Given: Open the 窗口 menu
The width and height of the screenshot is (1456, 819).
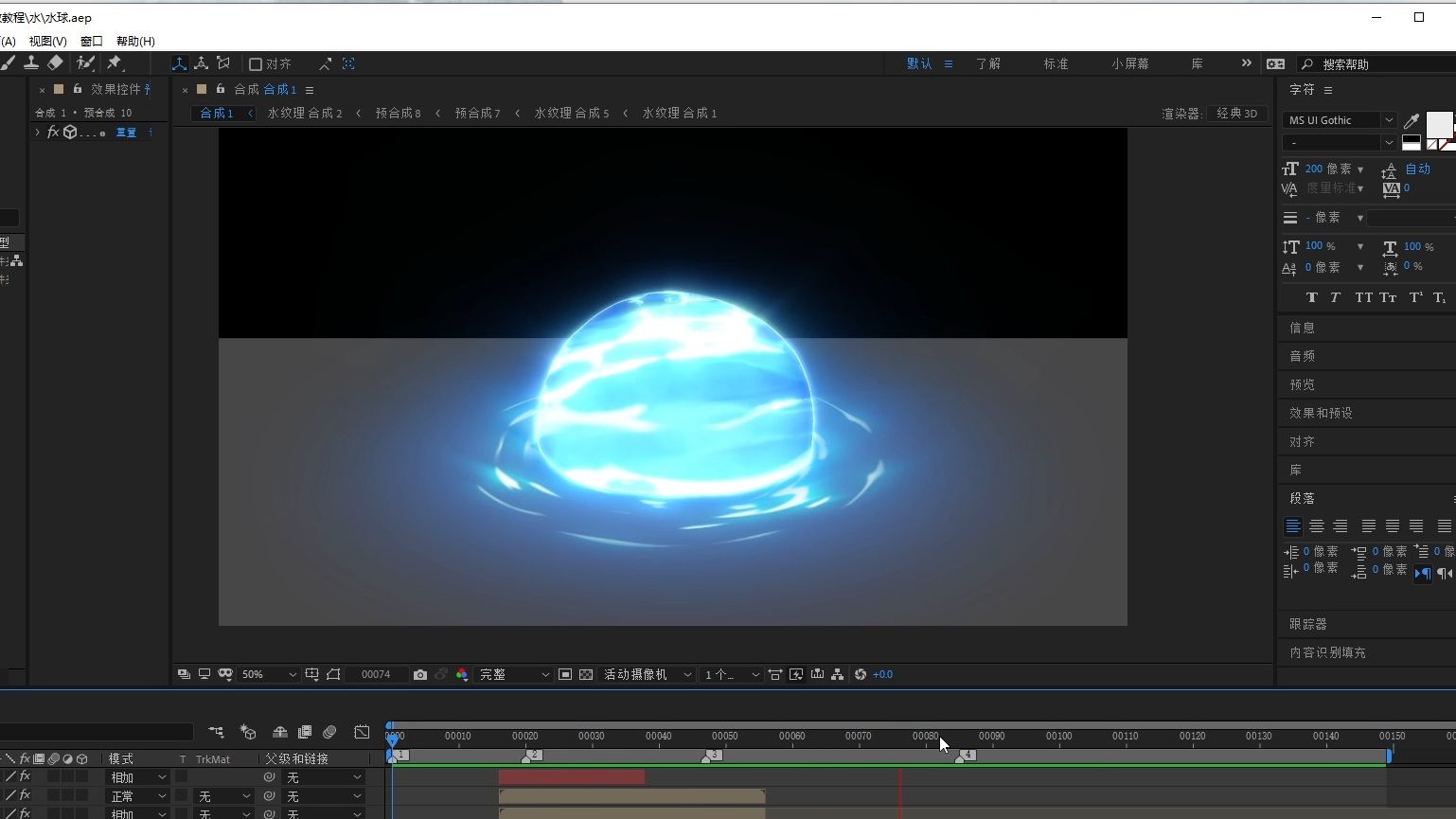Looking at the screenshot, I should 92,41.
